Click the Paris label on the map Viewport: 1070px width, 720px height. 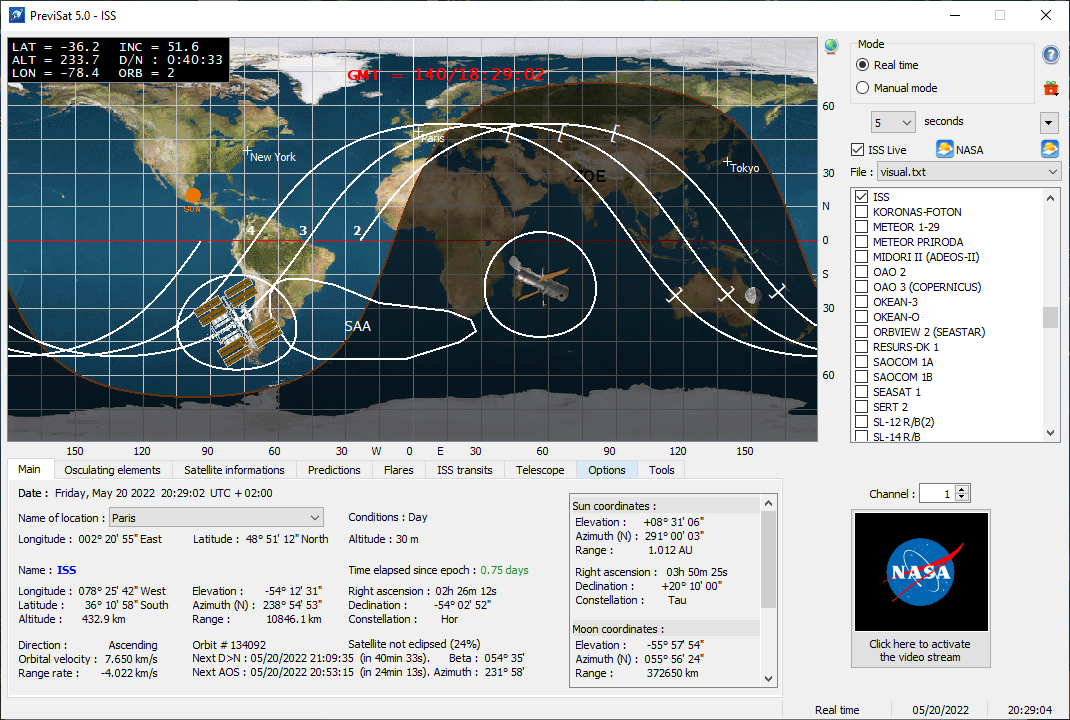pos(433,138)
